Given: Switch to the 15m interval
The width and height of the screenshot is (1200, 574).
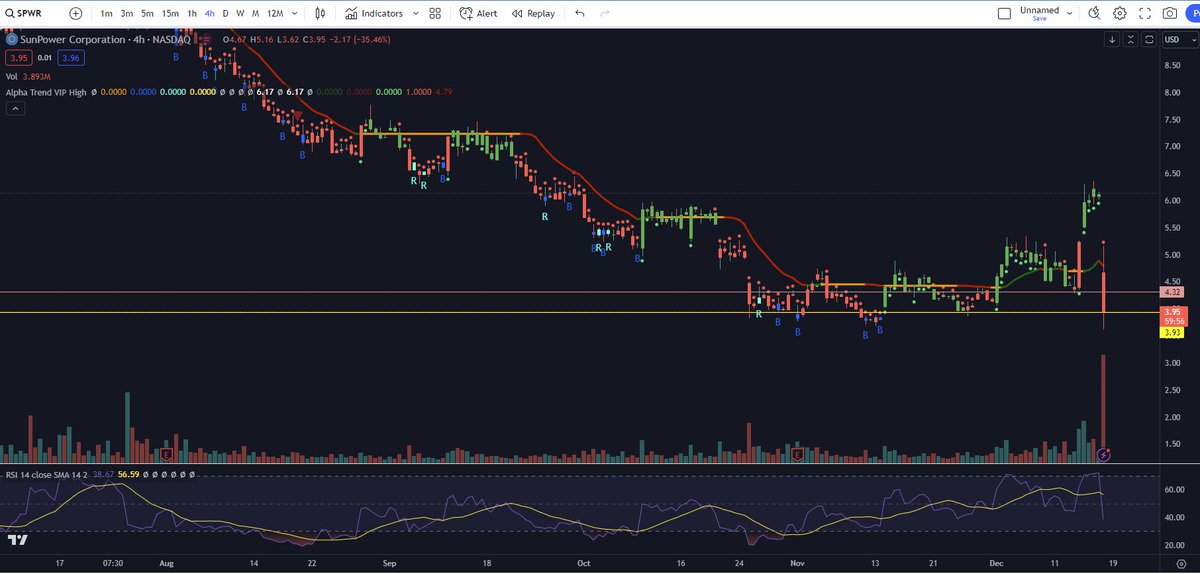Looking at the screenshot, I should click(x=171, y=14).
